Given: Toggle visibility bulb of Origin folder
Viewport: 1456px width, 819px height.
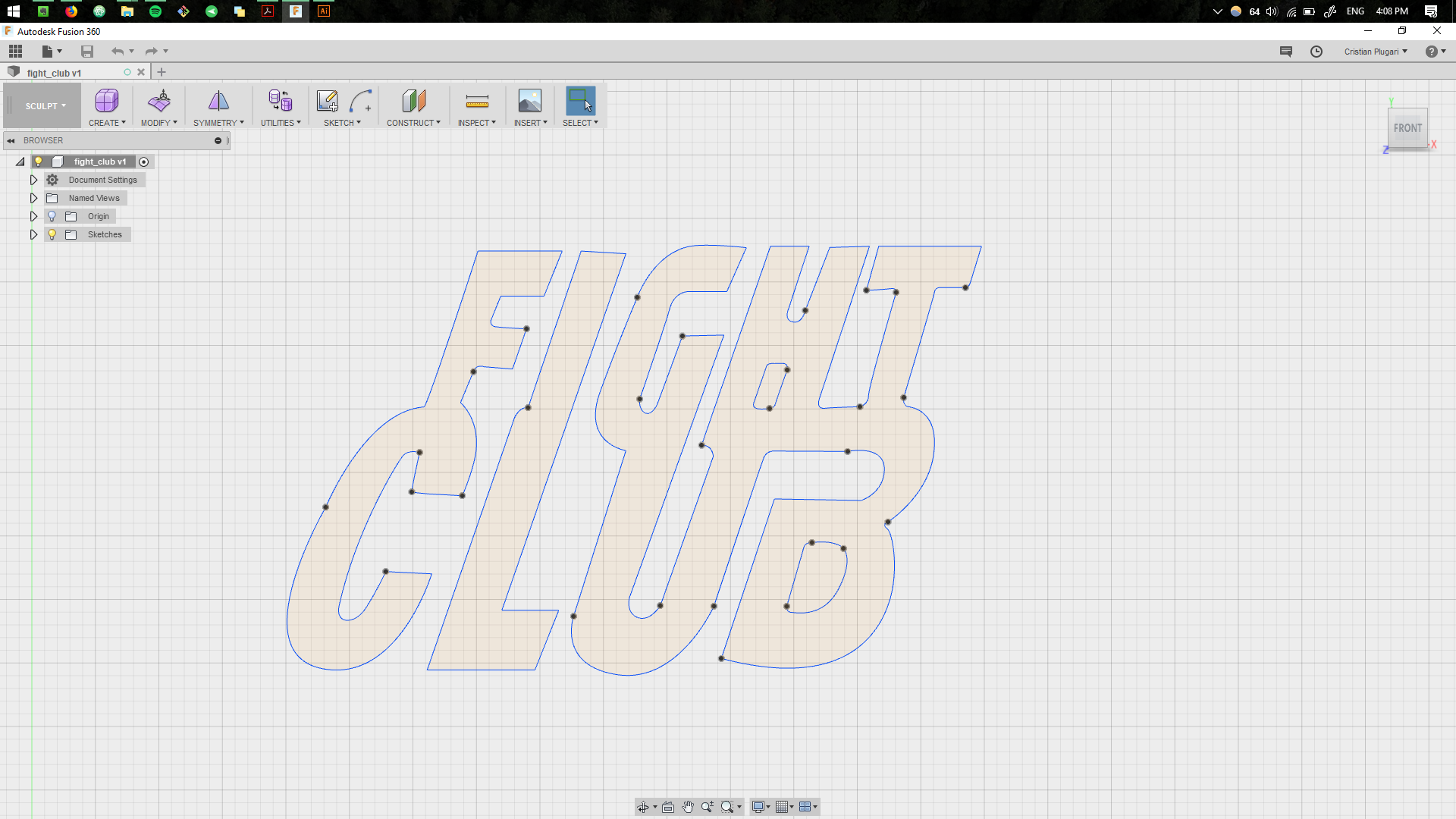Looking at the screenshot, I should pos(52,216).
